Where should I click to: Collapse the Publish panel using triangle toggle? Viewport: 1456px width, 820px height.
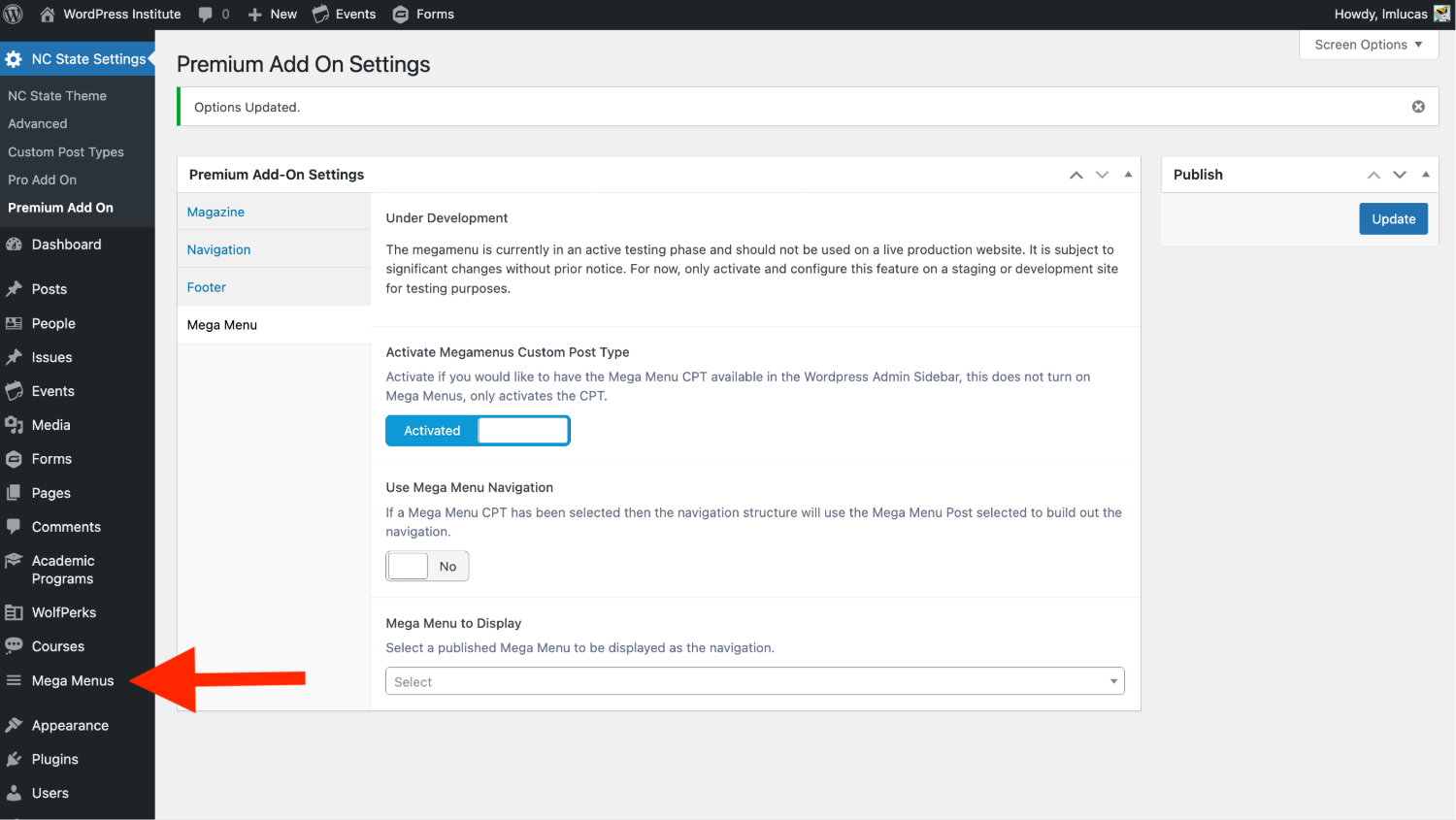coord(1425,175)
